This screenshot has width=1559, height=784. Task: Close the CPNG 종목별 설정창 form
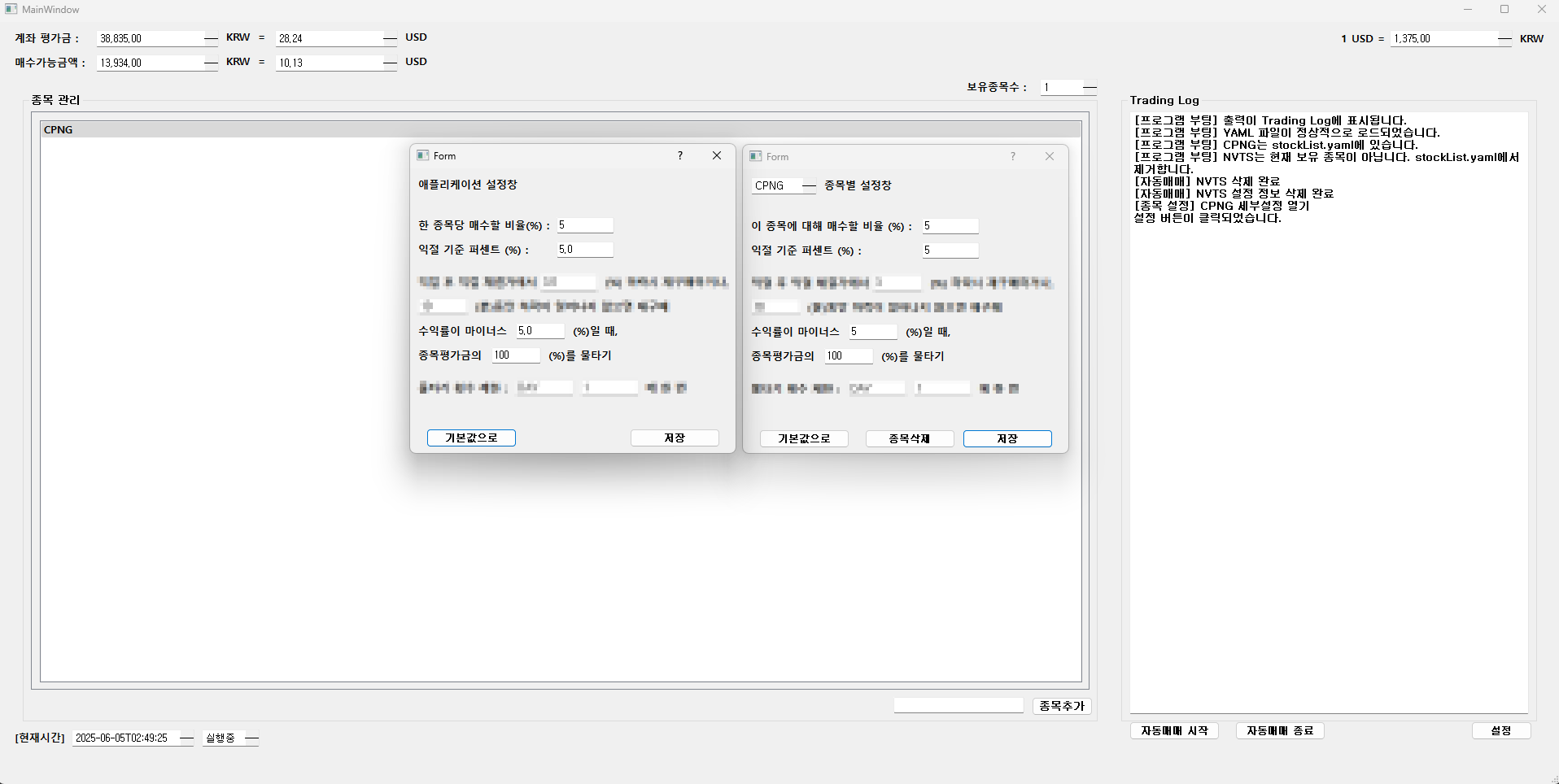pos(1050,156)
